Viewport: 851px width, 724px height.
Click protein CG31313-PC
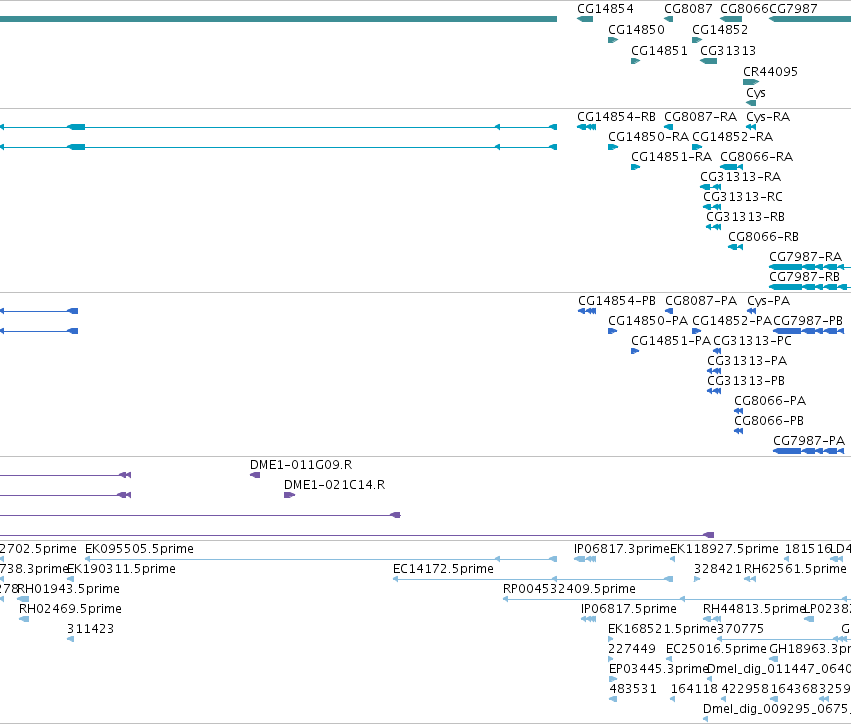coord(752,341)
